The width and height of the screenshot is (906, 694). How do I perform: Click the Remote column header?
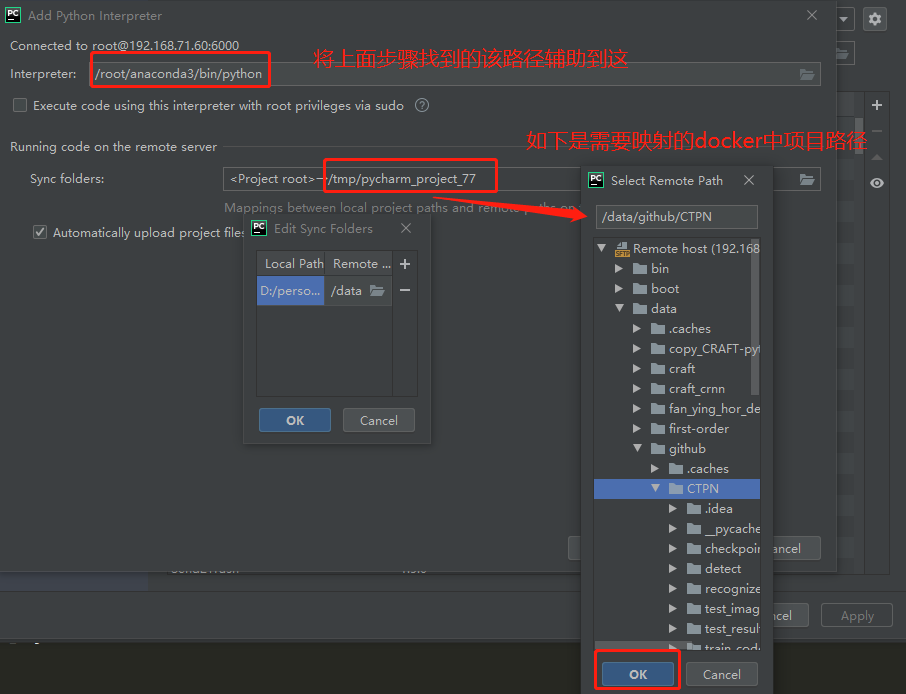359,264
